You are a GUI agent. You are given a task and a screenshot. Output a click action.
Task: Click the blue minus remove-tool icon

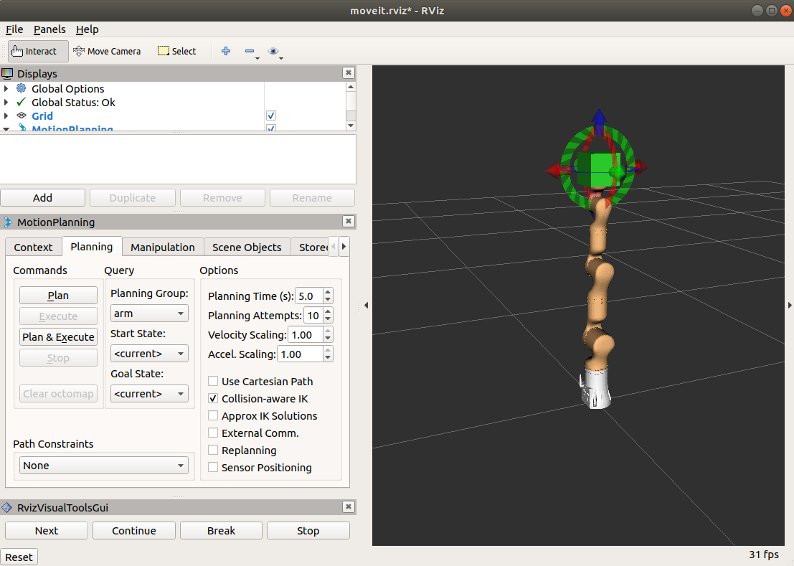250,51
